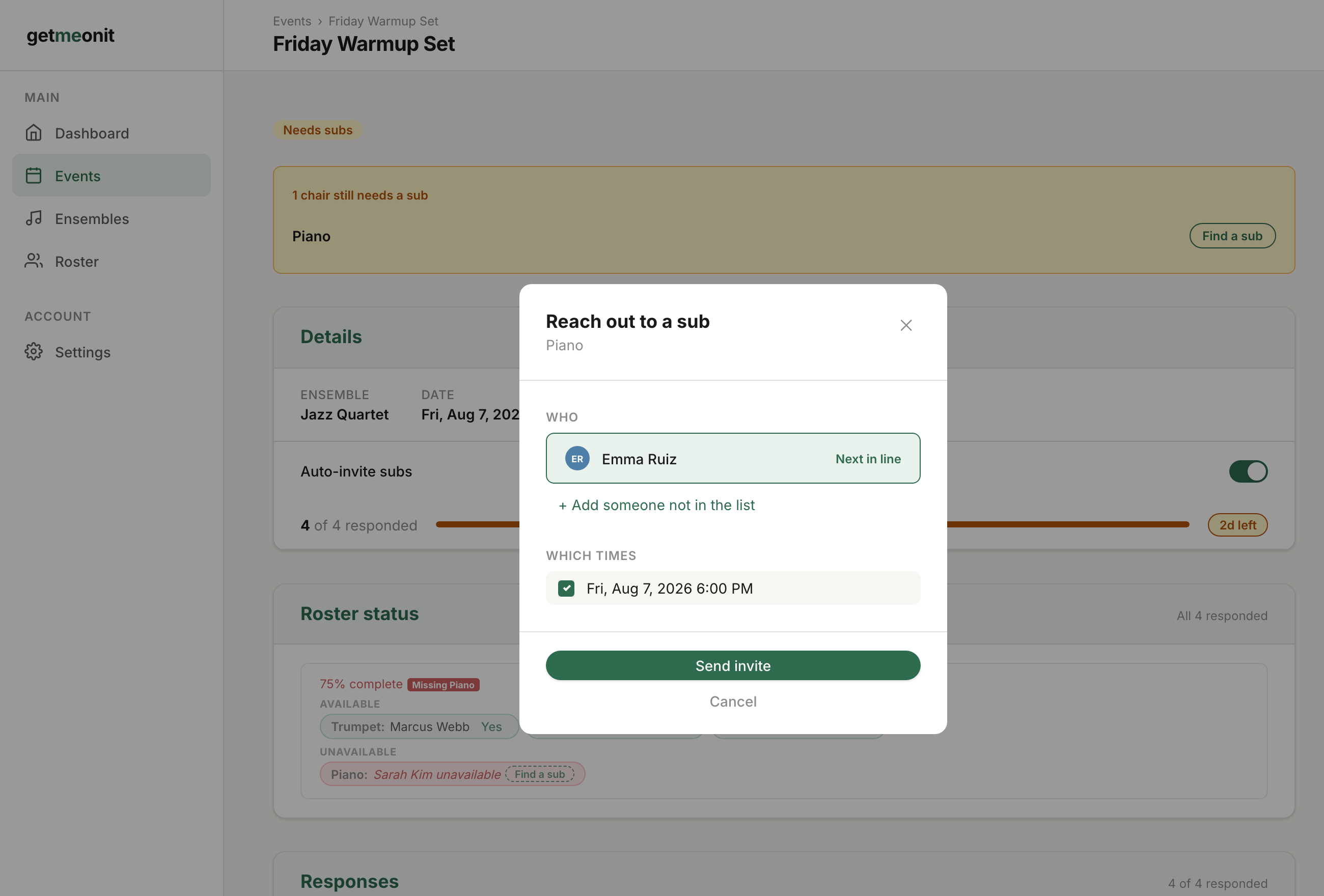Click the Friday Warmup Set breadcrumb
This screenshot has height=896, width=1324.
(383, 21)
